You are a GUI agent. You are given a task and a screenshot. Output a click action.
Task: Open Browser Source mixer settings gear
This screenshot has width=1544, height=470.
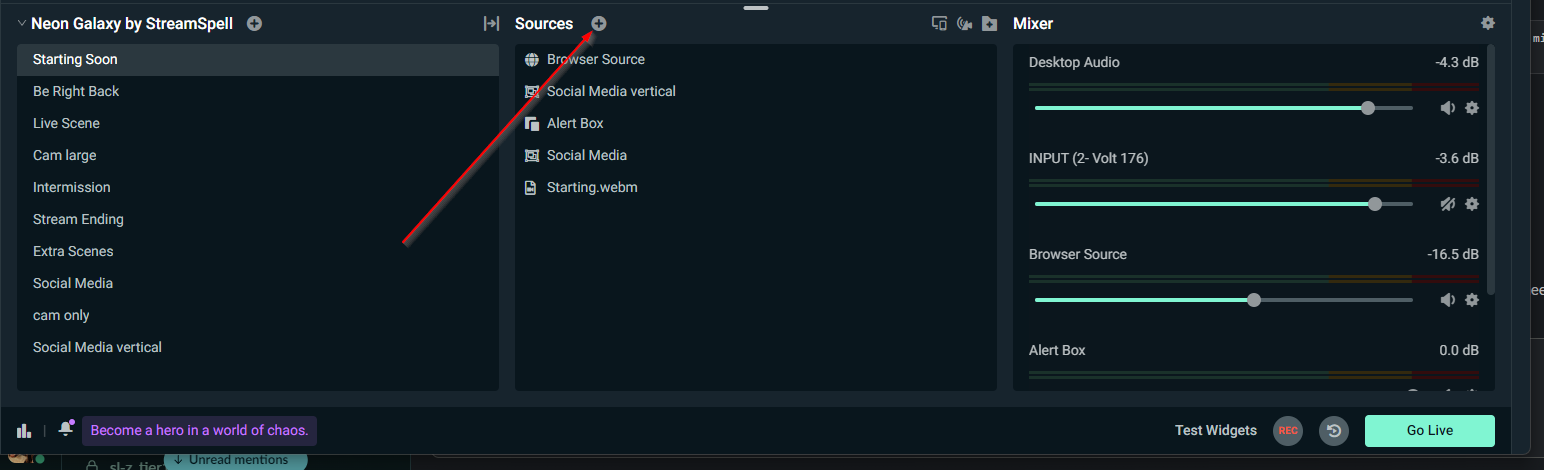pyautogui.click(x=1472, y=300)
